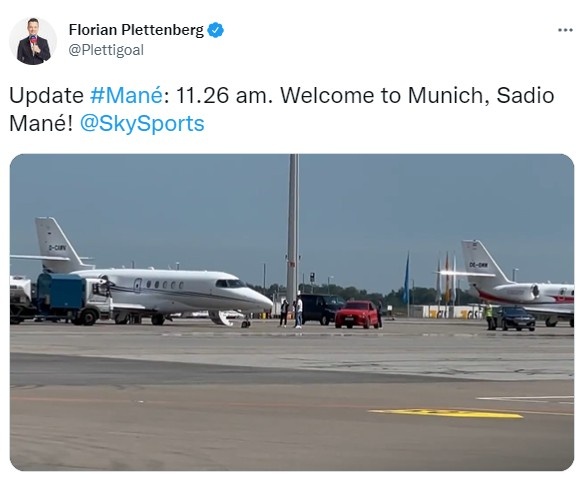The height and width of the screenshot is (478, 582).
Task: Click the blue verified badge
Action: [x=216, y=30]
